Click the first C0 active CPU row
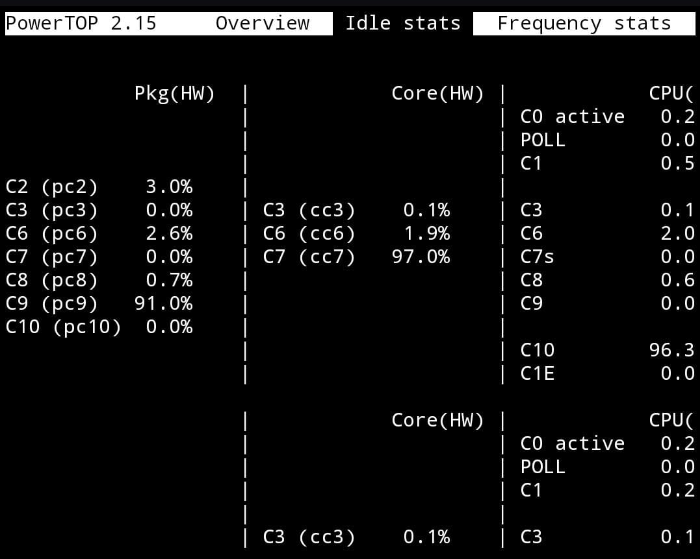 tap(607, 117)
